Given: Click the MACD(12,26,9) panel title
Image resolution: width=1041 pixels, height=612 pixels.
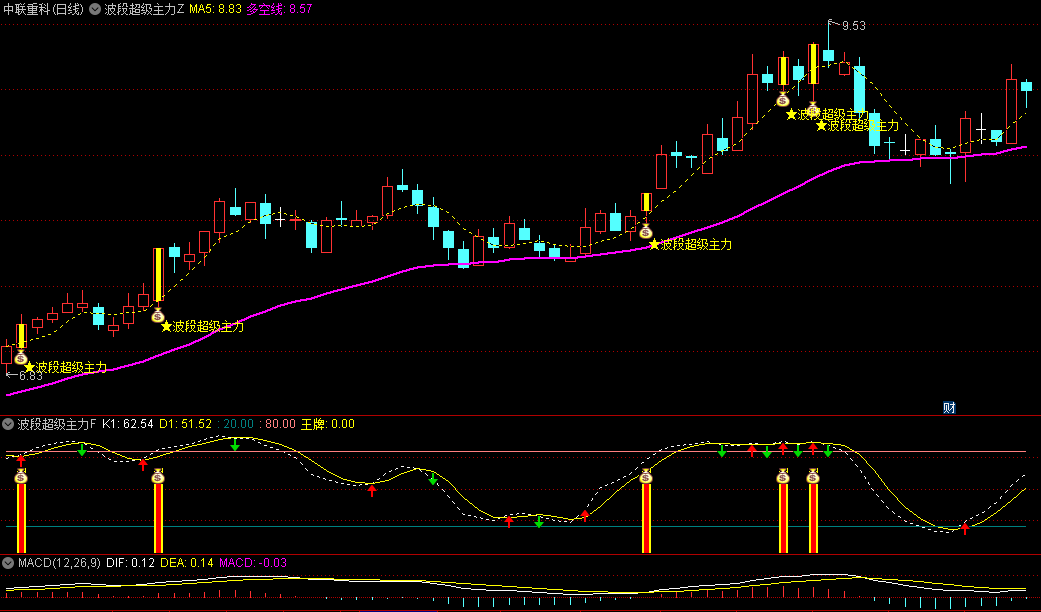Looking at the screenshot, I should tap(59, 563).
